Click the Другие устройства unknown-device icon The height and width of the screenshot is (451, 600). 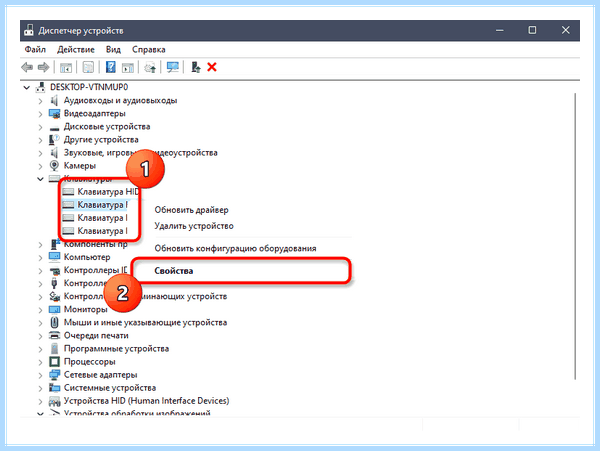click(x=54, y=140)
